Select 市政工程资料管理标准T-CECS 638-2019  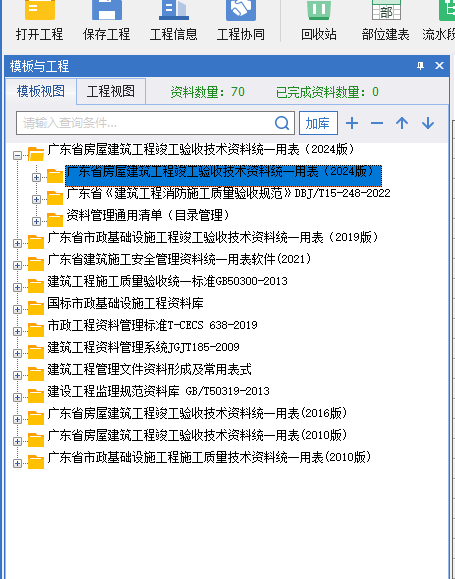pos(152,325)
